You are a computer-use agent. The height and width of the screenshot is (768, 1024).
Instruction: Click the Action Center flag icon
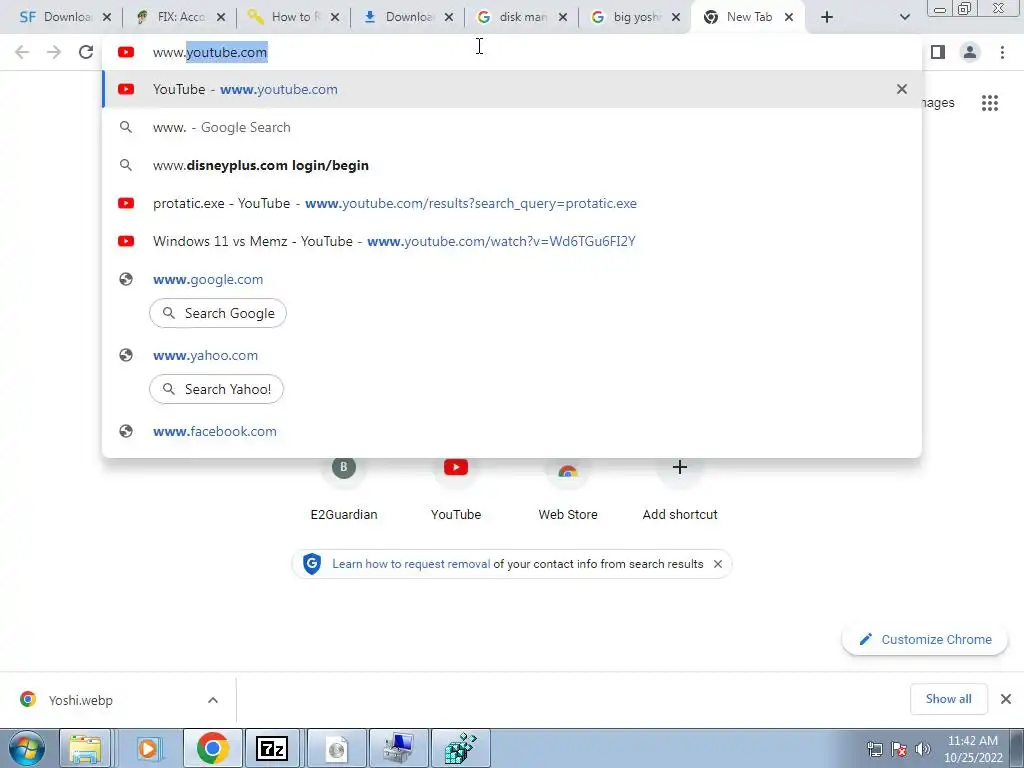point(899,749)
